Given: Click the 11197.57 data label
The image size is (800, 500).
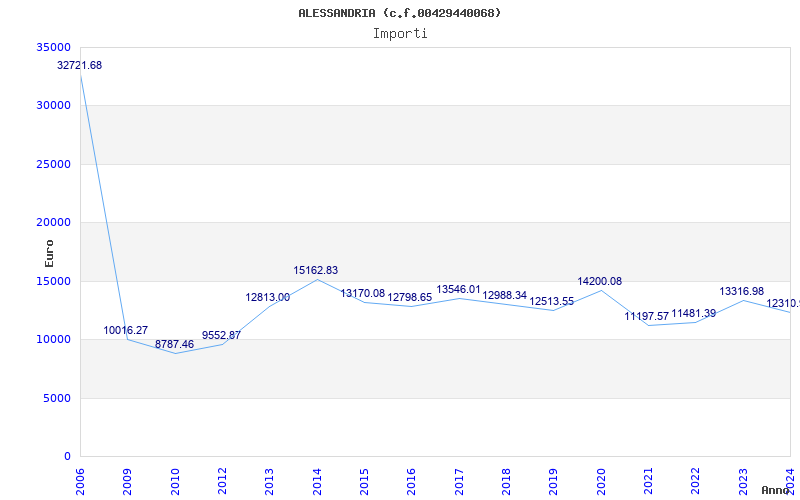Looking at the screenshot, I should tap(646, 316).
